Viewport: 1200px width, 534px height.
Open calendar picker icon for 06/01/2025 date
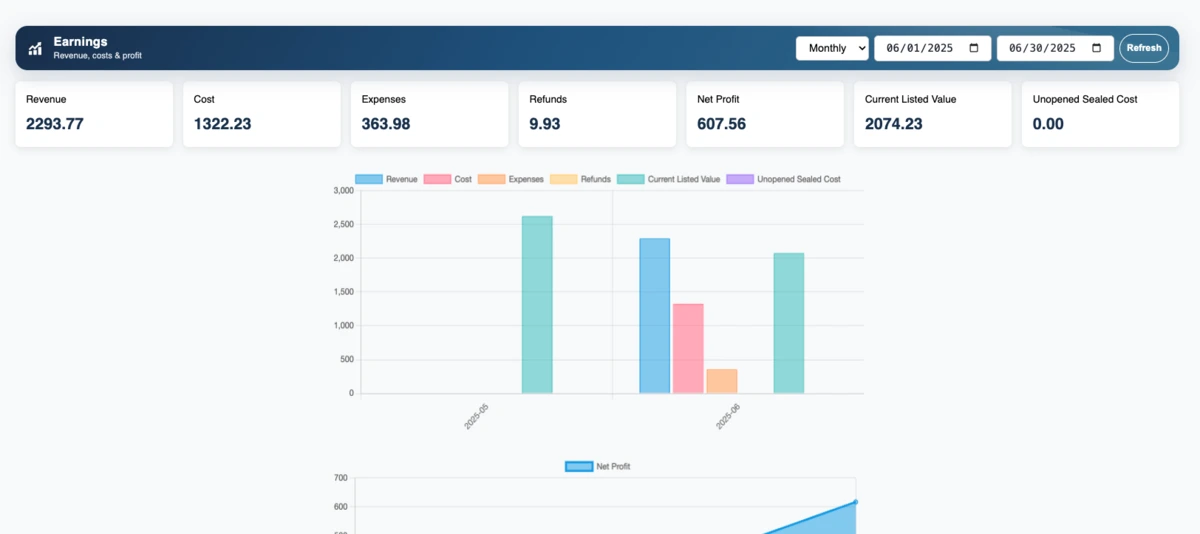[974, 48]
